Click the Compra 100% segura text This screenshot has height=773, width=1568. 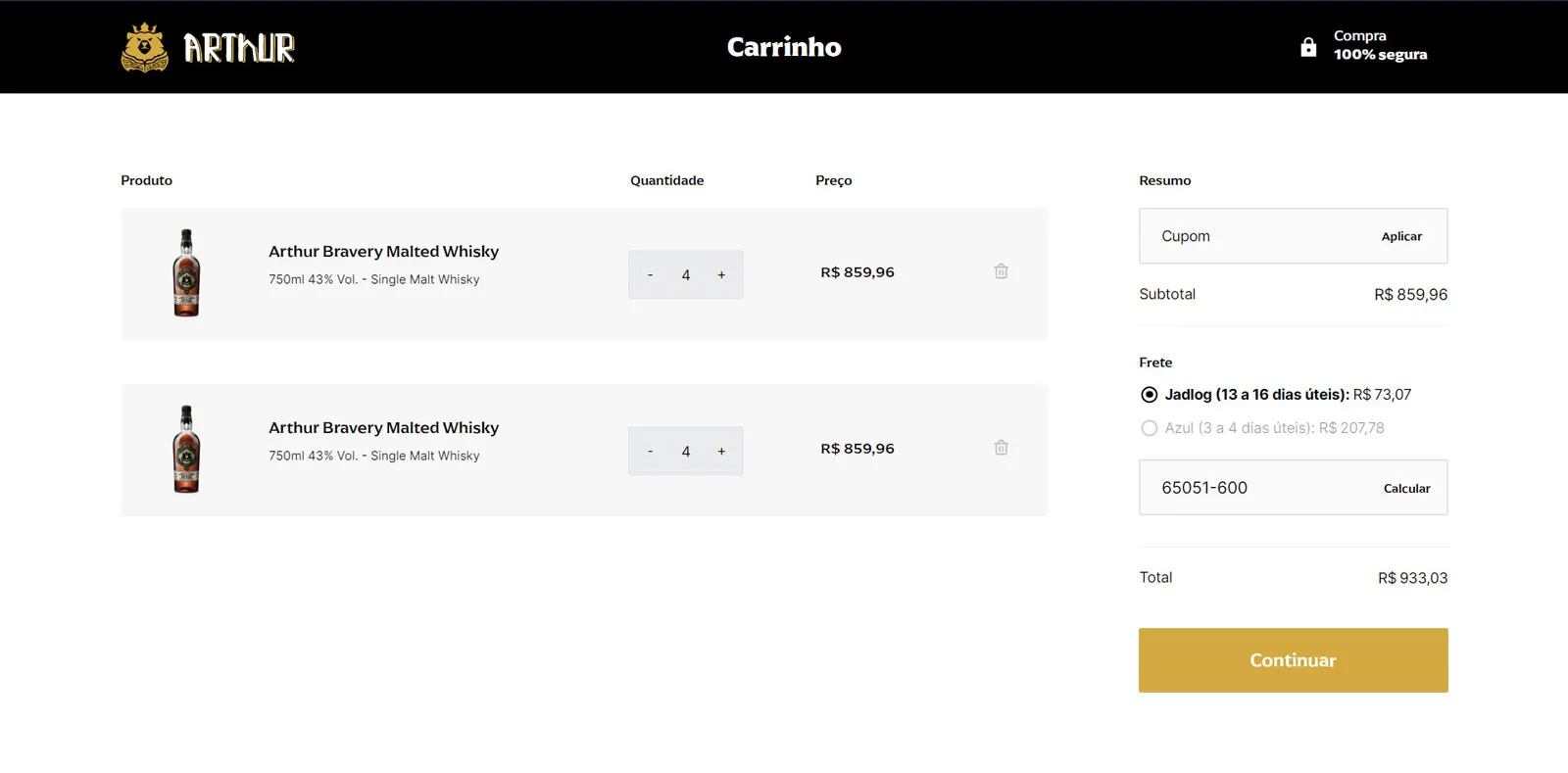coord(1380,45)
